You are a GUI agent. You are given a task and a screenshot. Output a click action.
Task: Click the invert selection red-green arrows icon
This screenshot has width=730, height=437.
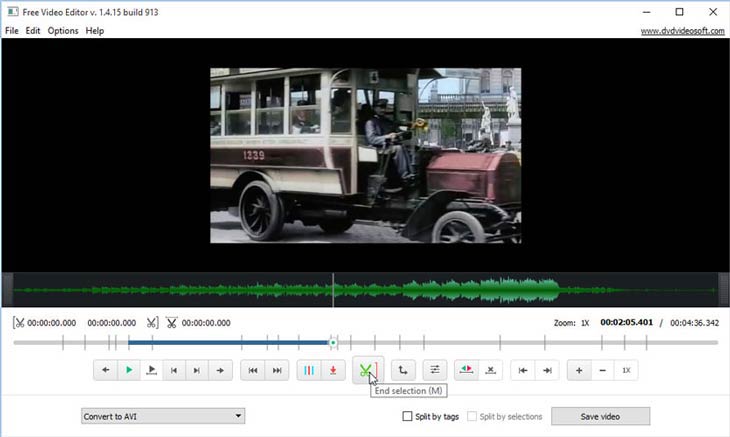point(466,370)
